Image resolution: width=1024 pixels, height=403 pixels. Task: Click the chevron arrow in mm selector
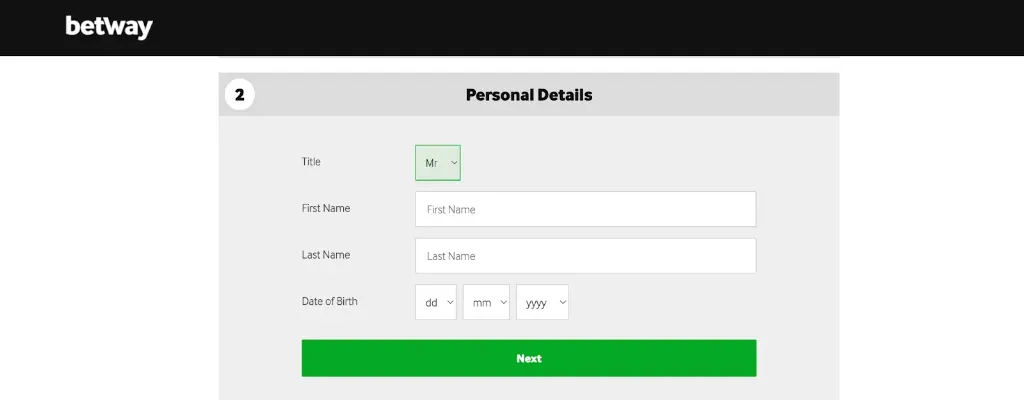(x=502, y=303)
